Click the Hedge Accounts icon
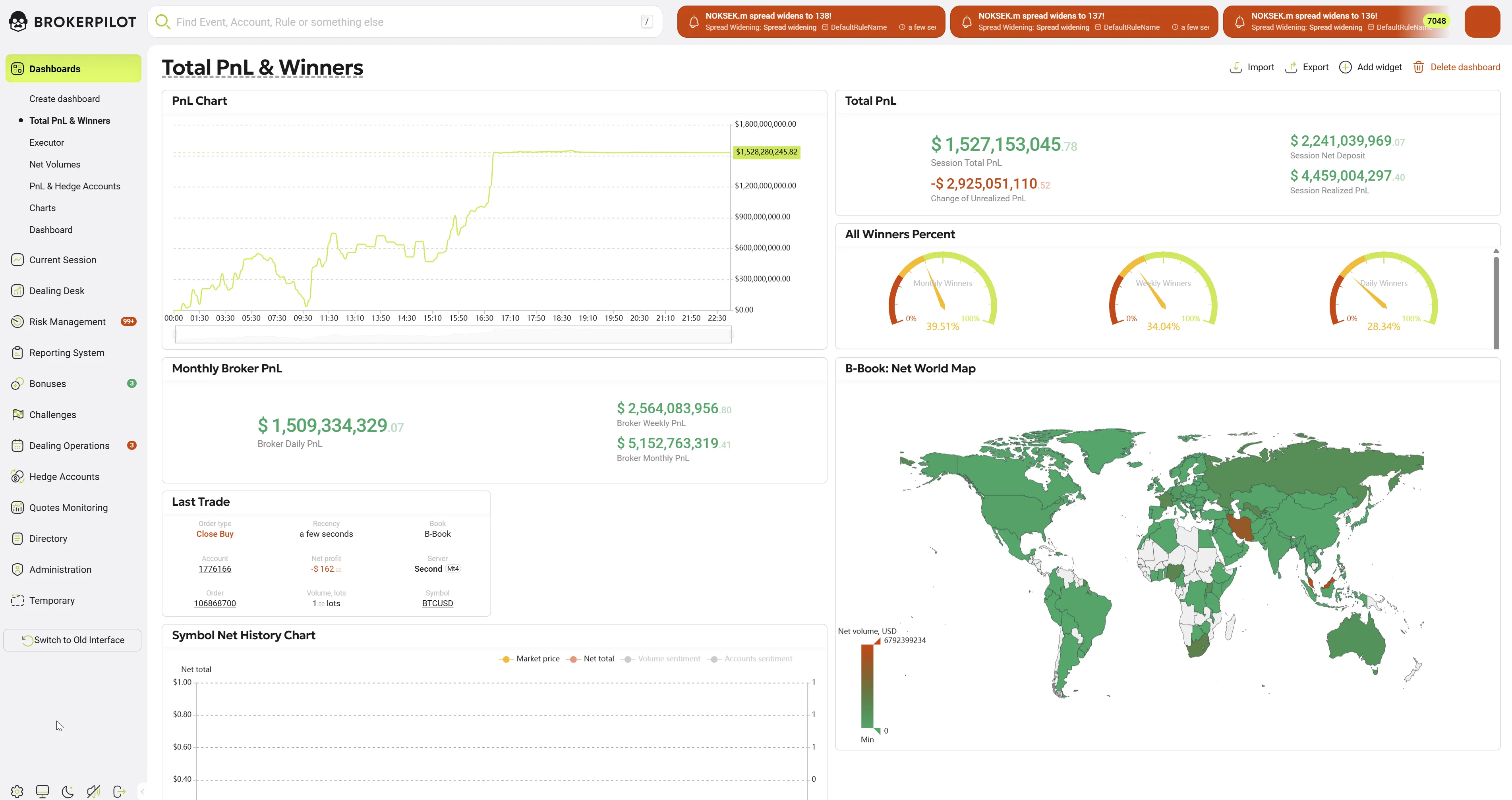 tap(17, 476)
